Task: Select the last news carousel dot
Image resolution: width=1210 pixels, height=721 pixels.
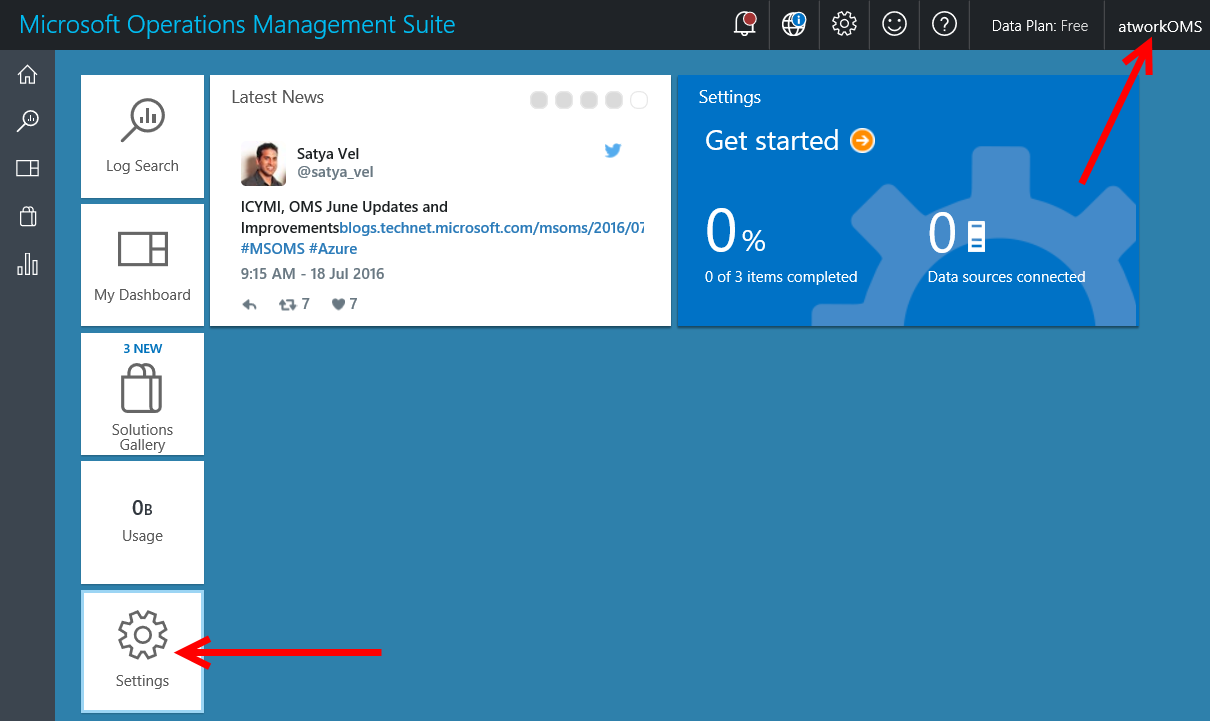Action: click(x=639, y=100)
